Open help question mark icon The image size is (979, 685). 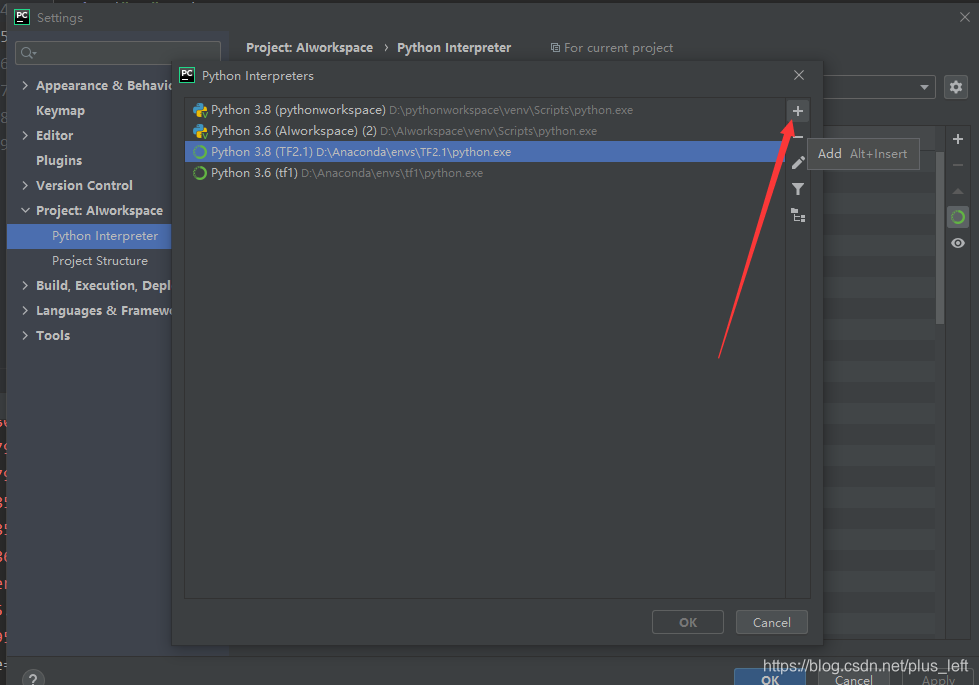point(32,679)
